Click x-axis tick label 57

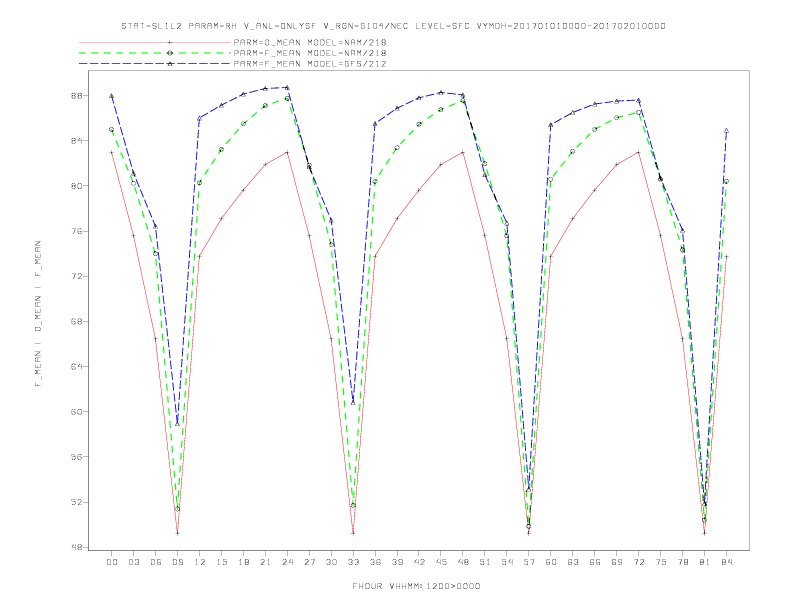[529, 562]
